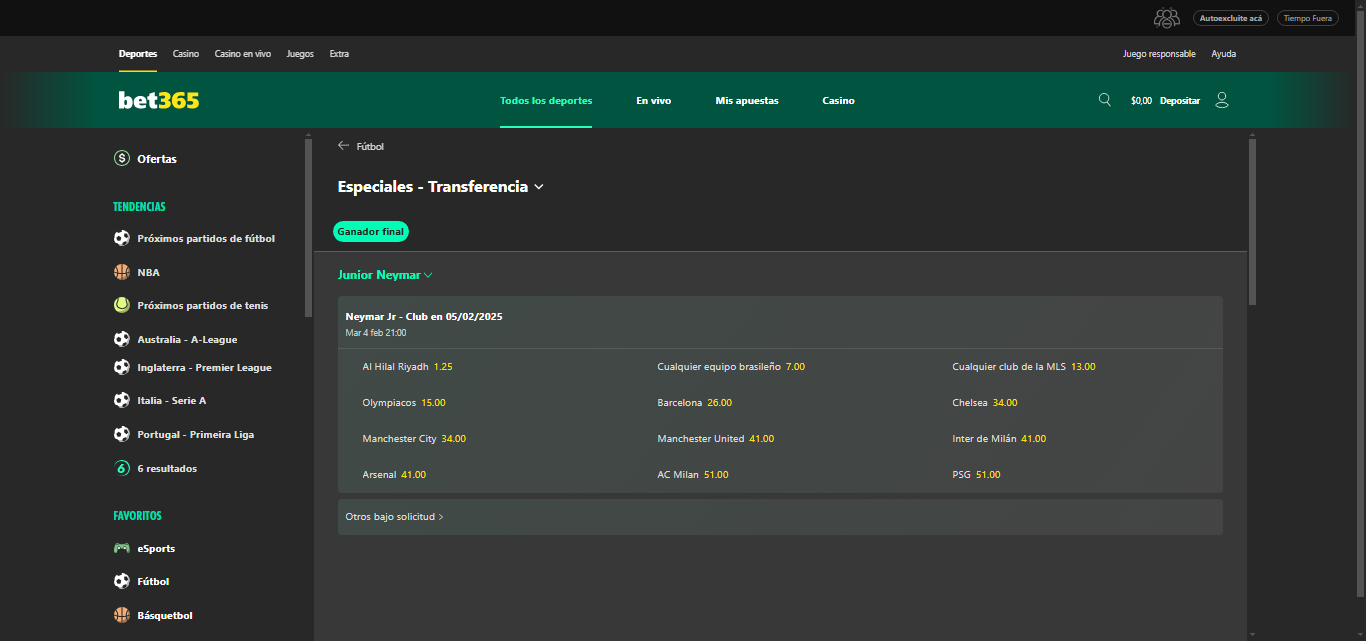The width and height of the screenshot is (1366, 641).
Task: Open the search magnifier icon
Action: tap(1105, 100)
